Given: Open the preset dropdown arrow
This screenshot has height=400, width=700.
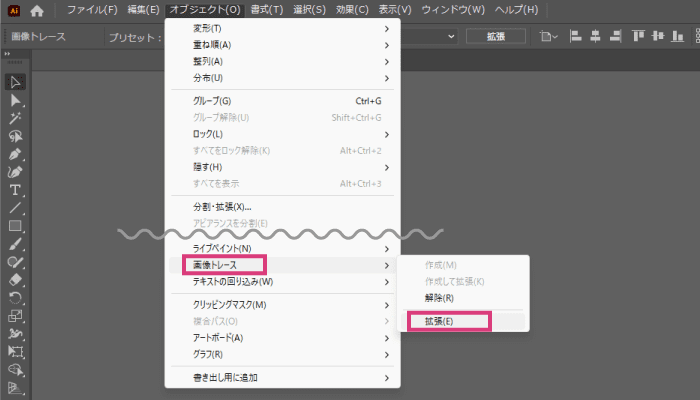Looking at the screenshot, I should pyautogui.click(x=452, y=37).
